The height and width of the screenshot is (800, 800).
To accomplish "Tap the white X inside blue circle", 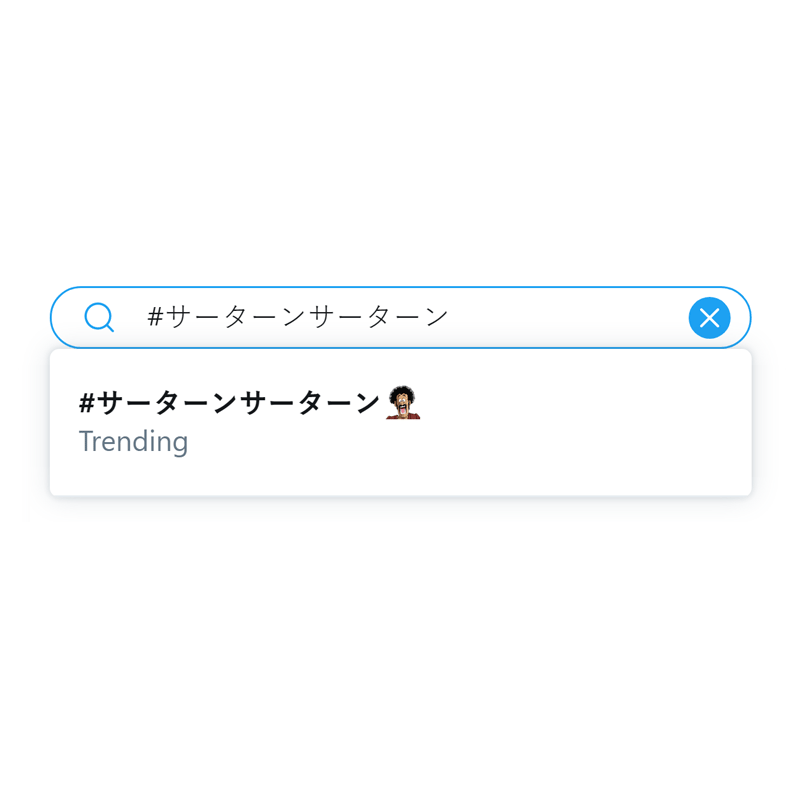I will coord(709,318).
